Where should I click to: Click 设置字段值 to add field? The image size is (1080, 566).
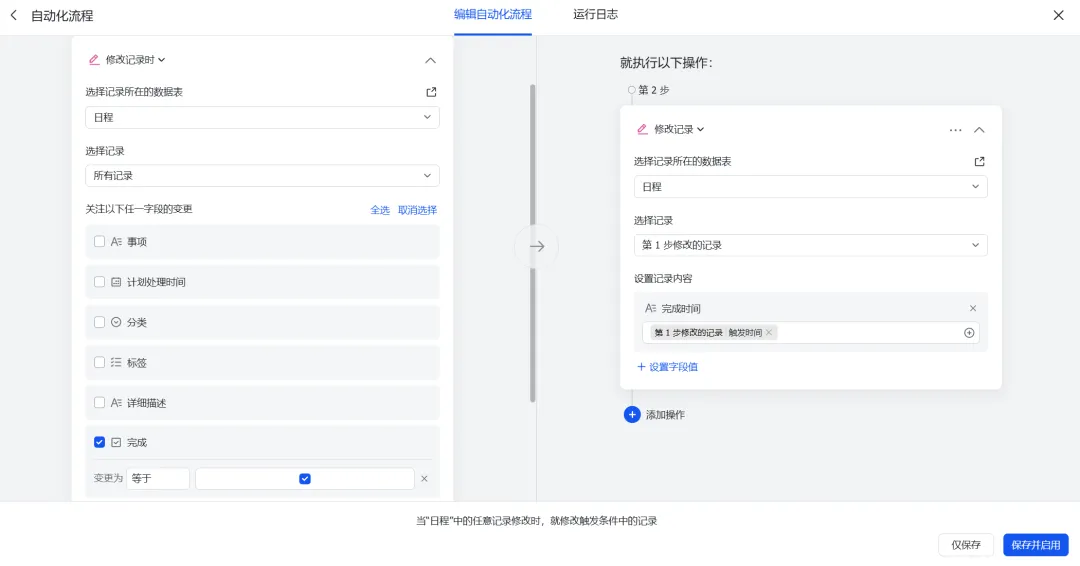coord(667,367)
